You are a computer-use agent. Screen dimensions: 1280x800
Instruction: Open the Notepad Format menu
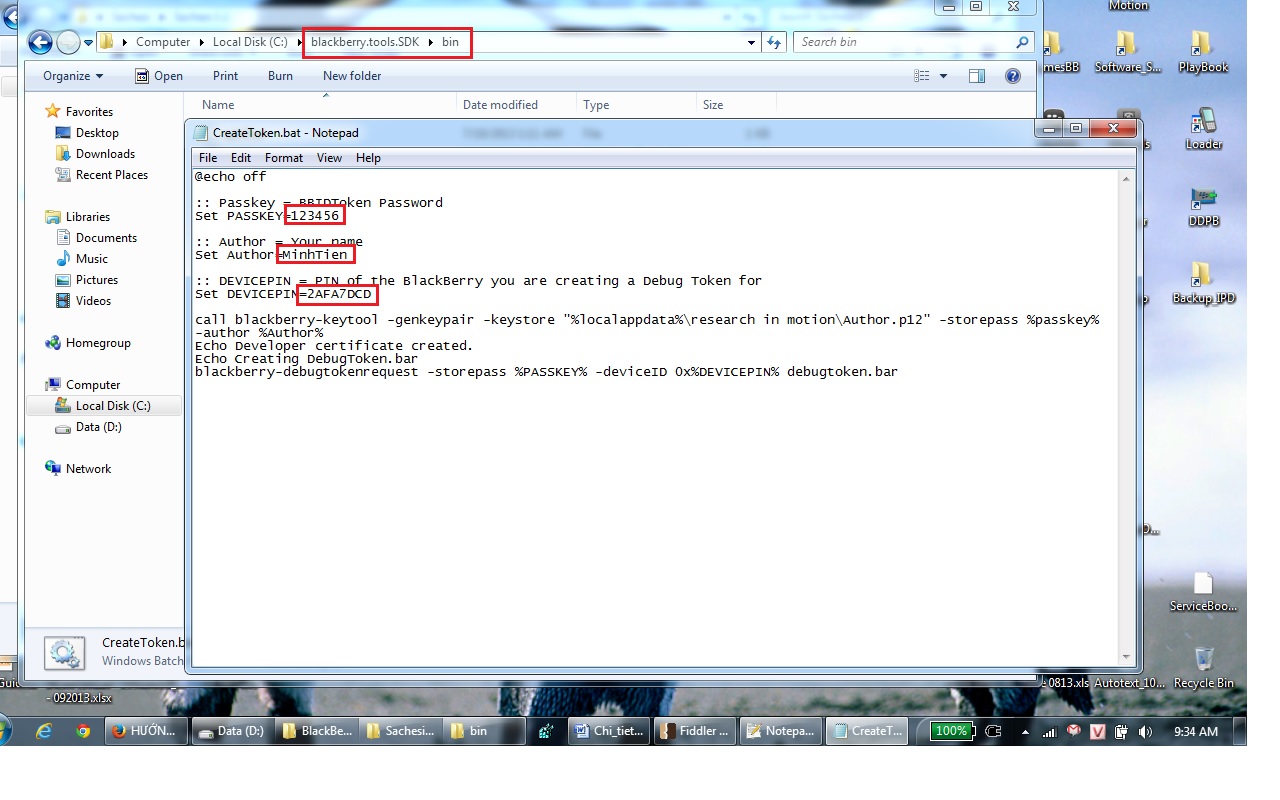pyautogui.click(x=284, y=158)
